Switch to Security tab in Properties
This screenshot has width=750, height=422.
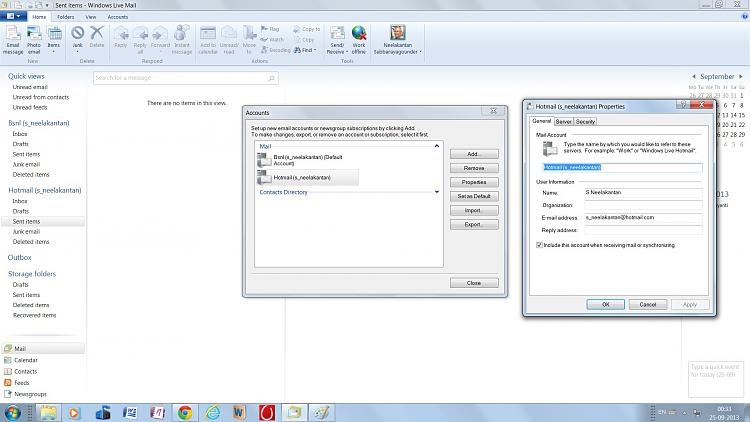click(585, 122)
